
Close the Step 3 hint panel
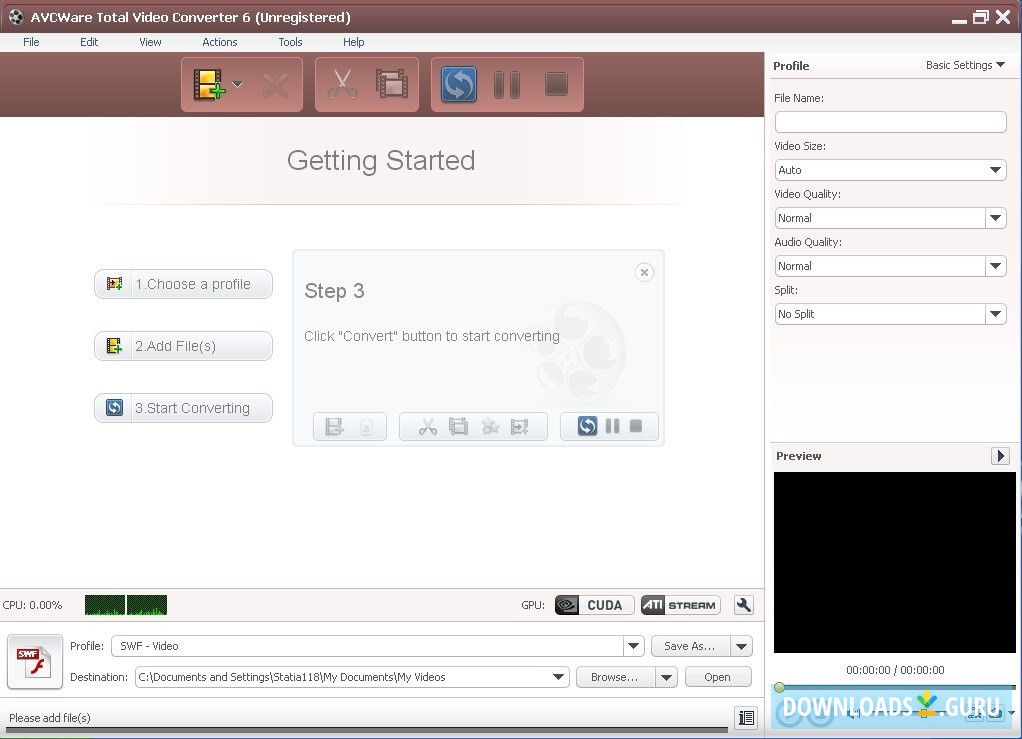[645, 272]
